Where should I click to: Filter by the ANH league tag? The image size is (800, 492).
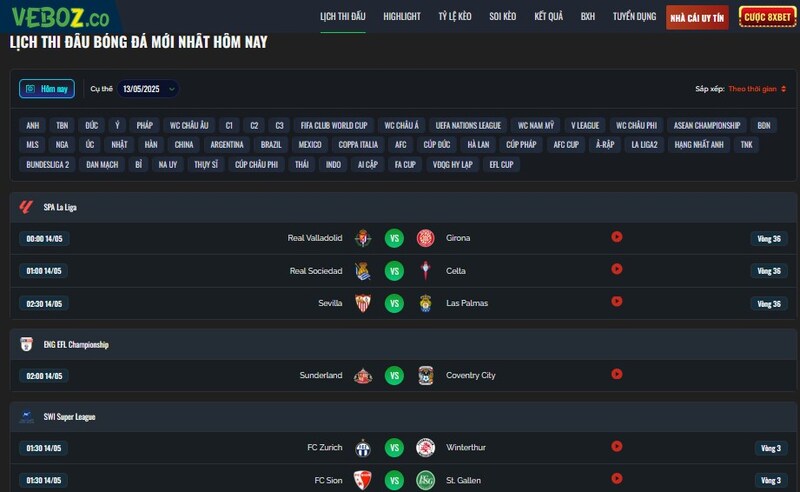(33, 126)
